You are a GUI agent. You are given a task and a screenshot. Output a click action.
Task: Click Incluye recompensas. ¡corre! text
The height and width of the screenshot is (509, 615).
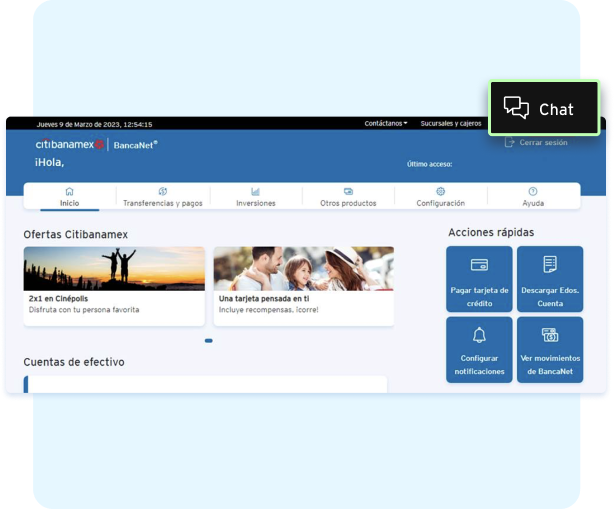tap(269, 310)
